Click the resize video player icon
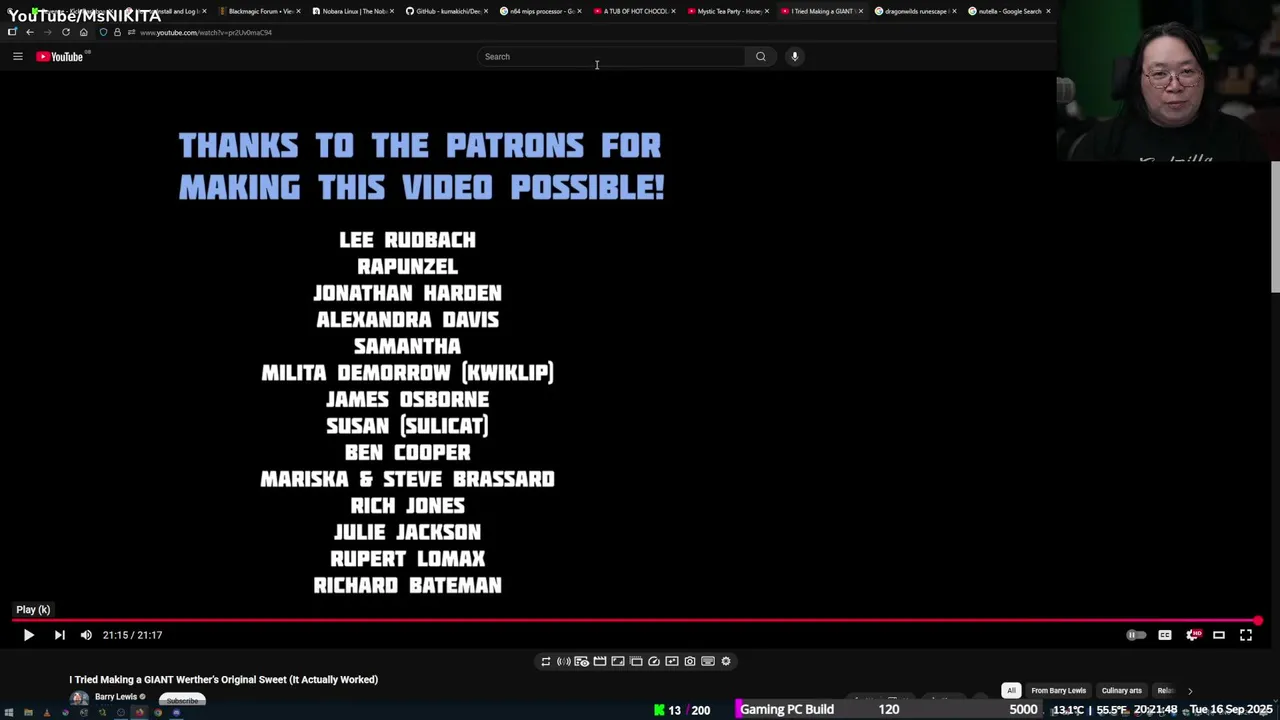The width and height of the screenshot is (1280, 720). pyautogui.click(x=617, y=661)
